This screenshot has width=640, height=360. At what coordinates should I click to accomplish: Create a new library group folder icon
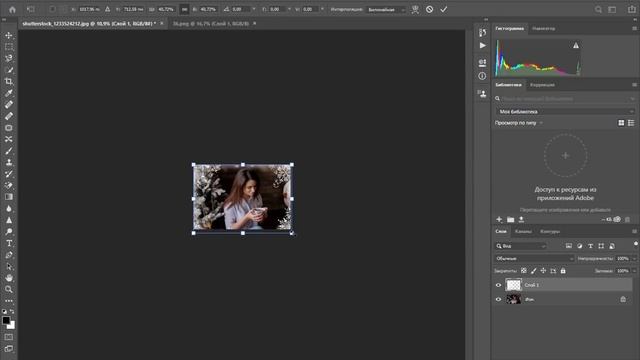point(510,220)
